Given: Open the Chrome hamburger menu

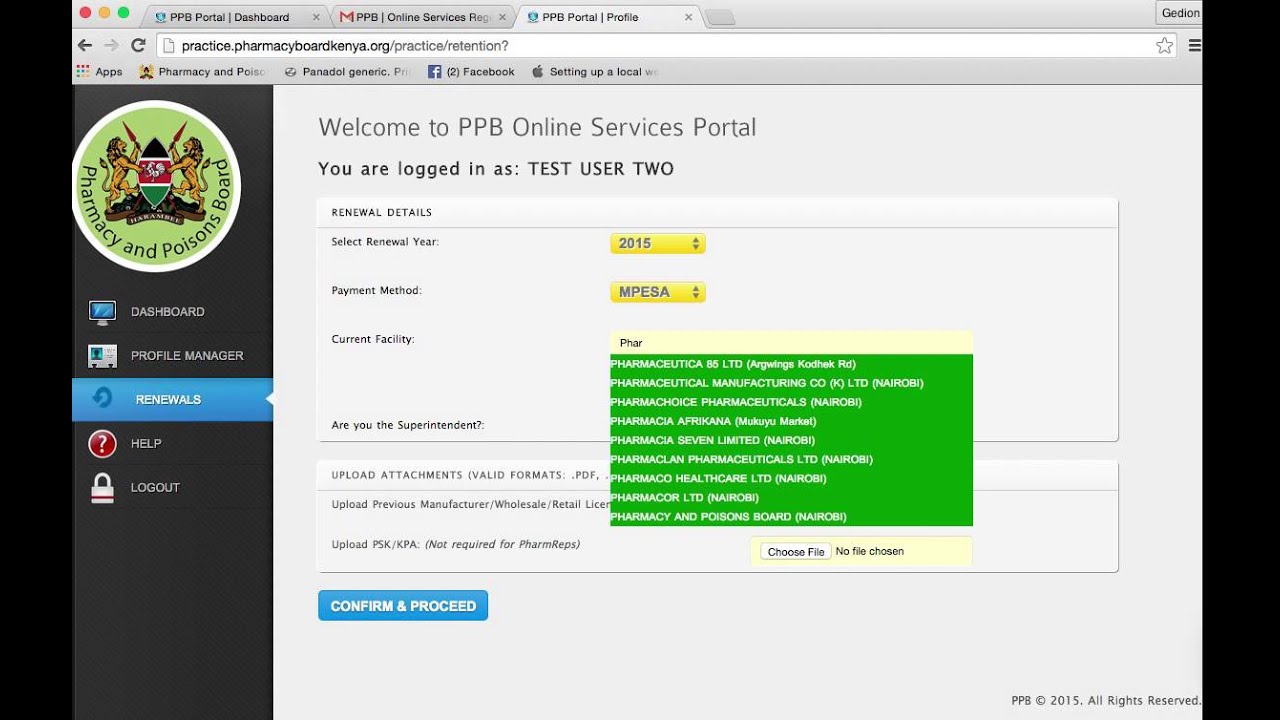Looking at the screenshot, I should tap(1194, 45).
